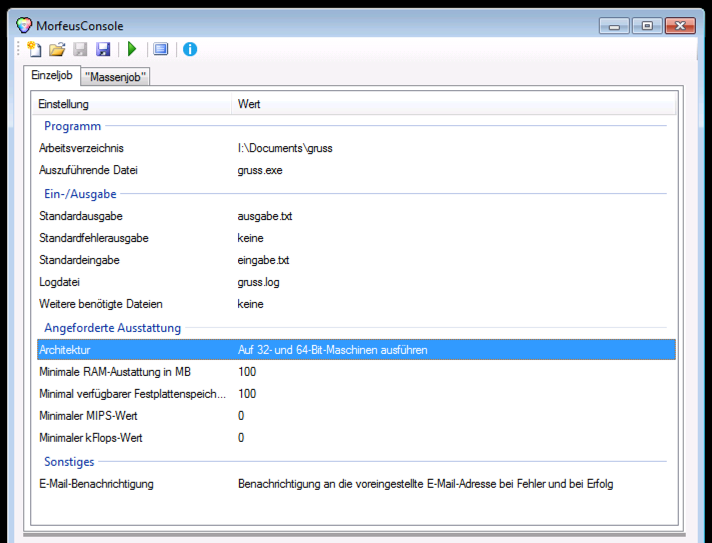Open the console window toolbar icon
This screenshot has height=543, width=712.
(161, 49)
